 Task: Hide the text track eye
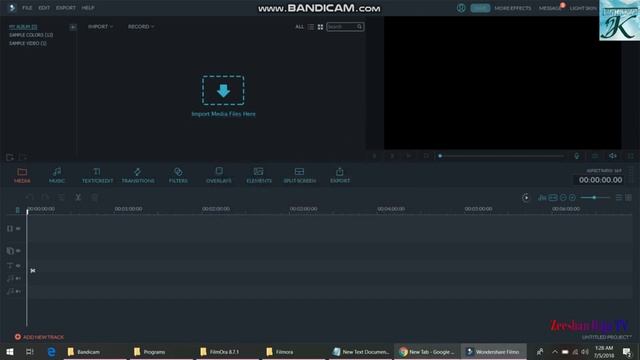[18, 266]
